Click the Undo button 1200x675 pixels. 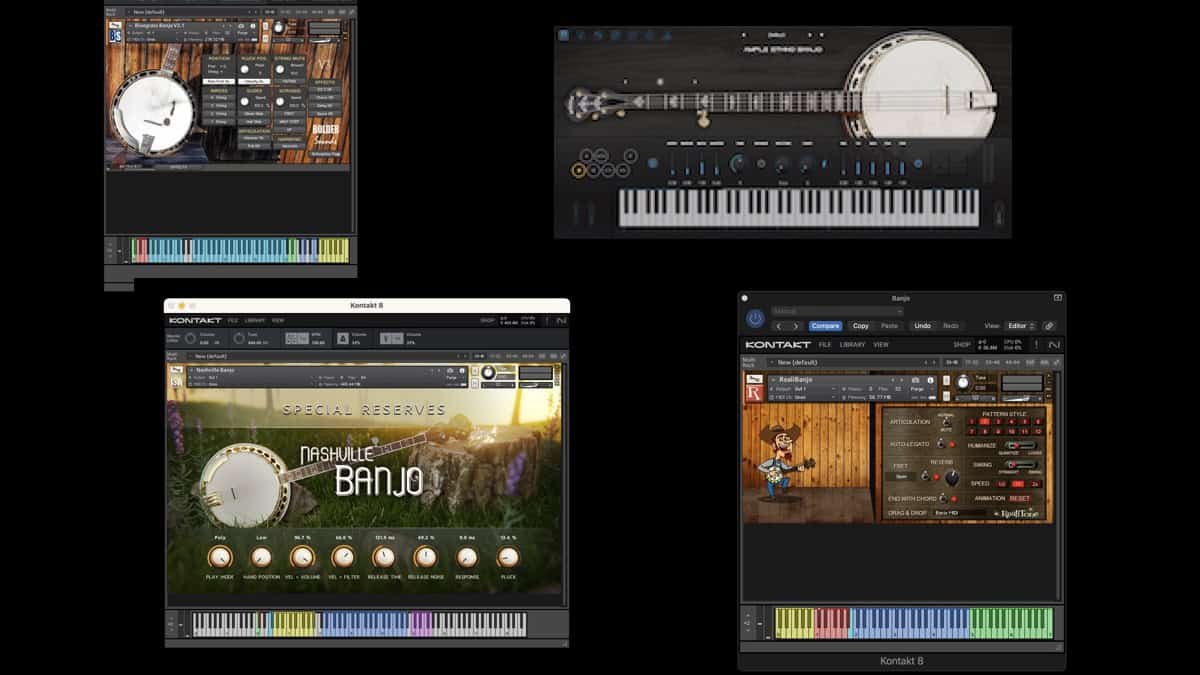[x=922, y=326]
